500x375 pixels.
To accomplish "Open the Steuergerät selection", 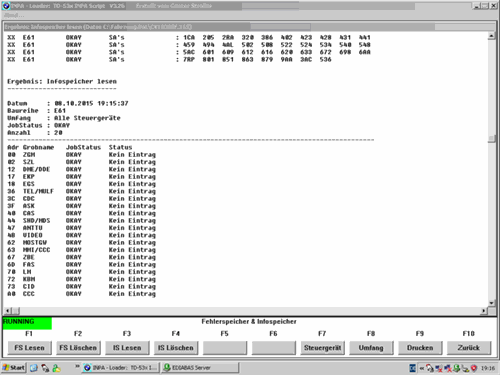I will pyautogui.click(x=322, y=348).
